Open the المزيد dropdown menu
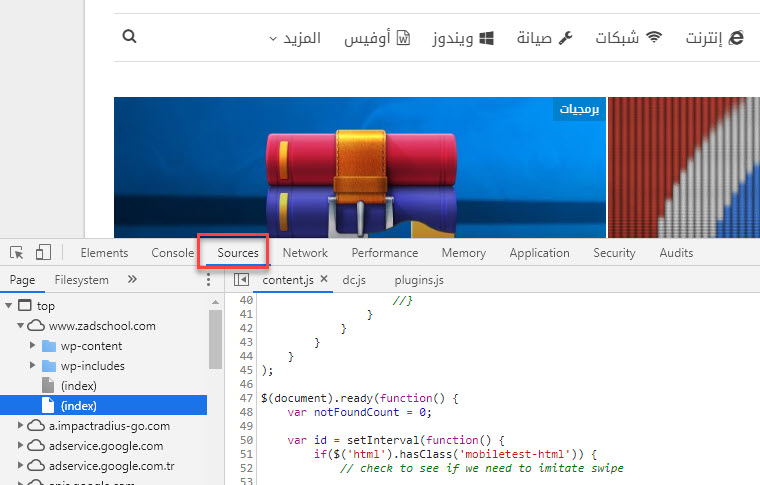Screen dimensions: 760x485 click(295, 38)
